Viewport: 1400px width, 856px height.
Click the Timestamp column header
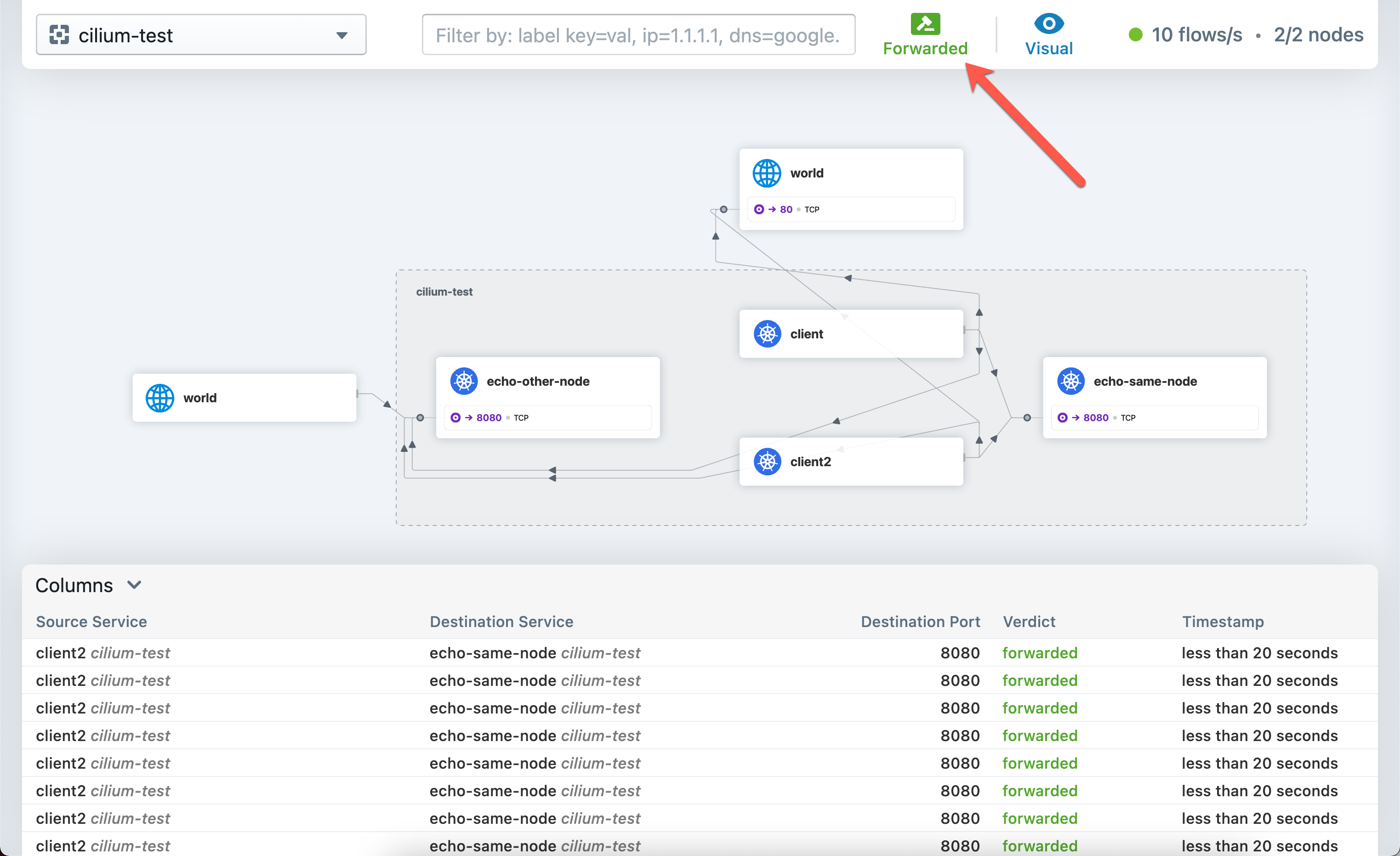(x=1223, y=621)
